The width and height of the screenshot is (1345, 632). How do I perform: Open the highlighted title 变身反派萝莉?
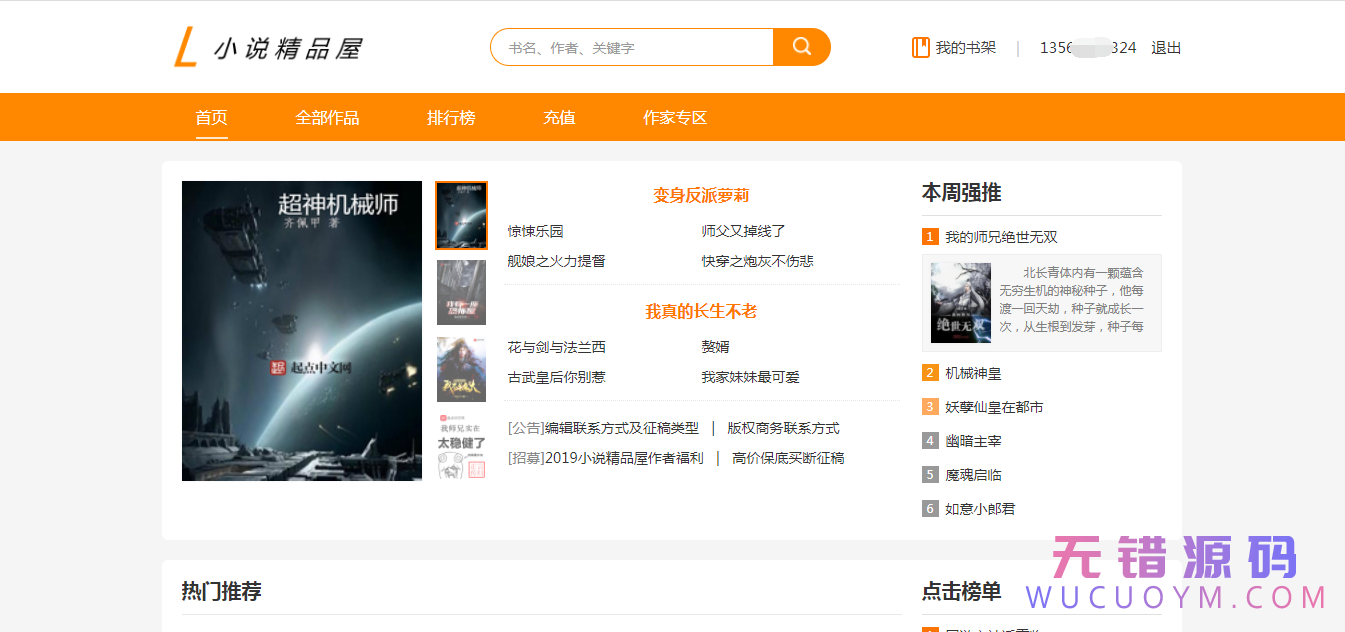(702, 195)
